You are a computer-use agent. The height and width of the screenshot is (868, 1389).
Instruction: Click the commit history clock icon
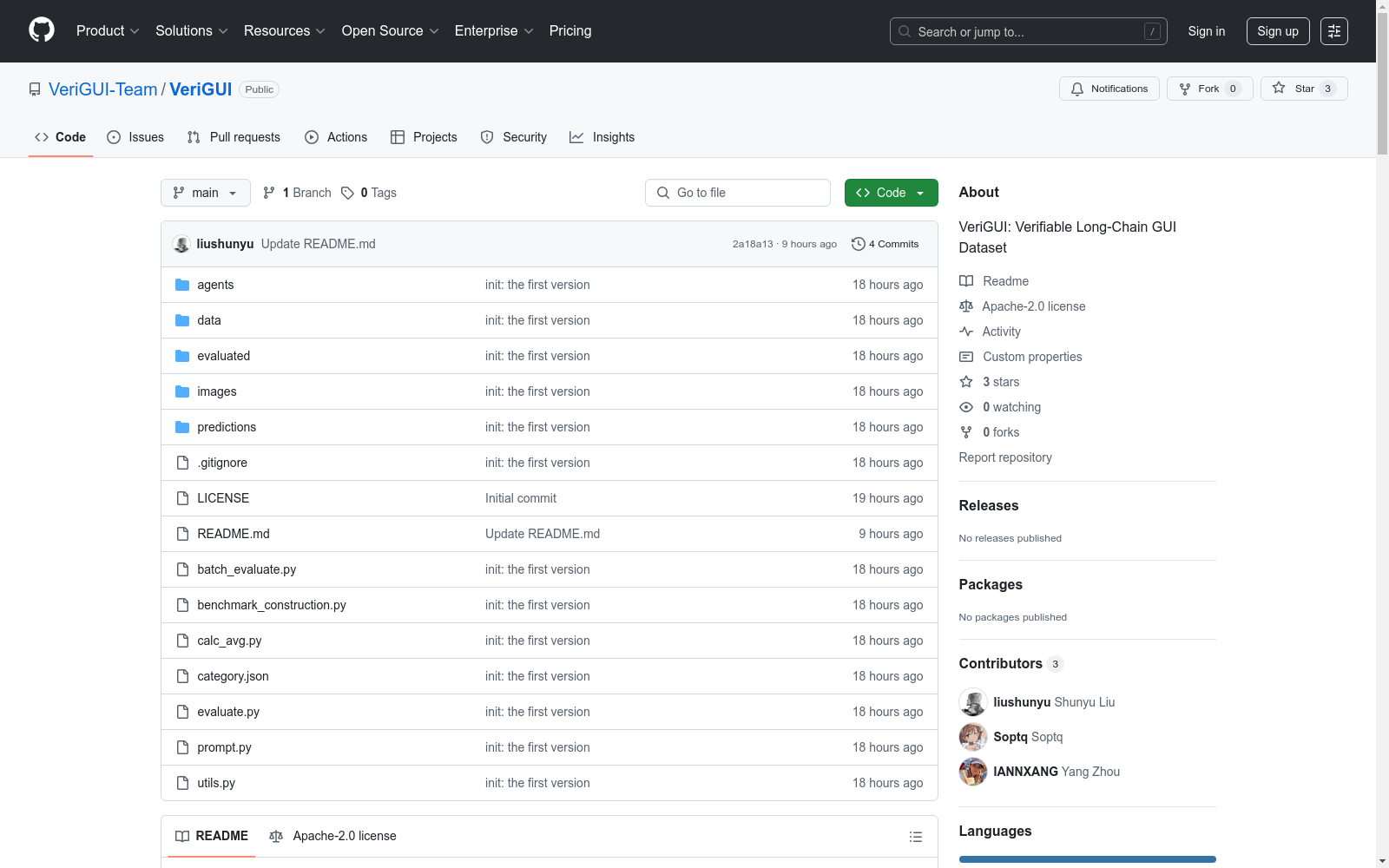pyautogui.click(x=859, y=244)
